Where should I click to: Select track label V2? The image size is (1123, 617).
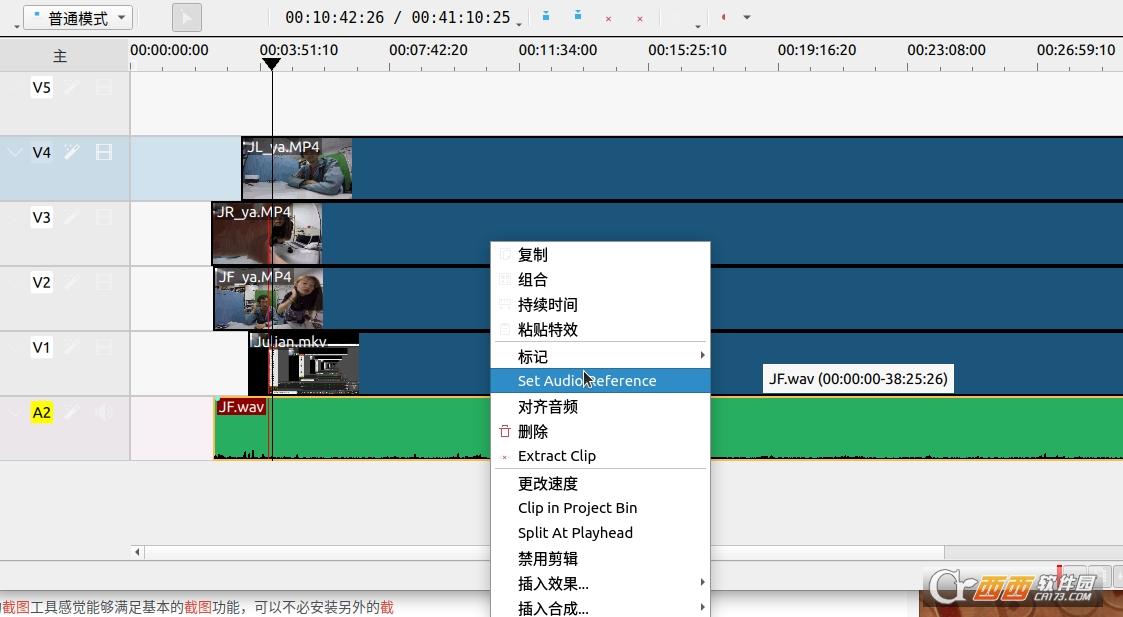(x=42, y=282)
